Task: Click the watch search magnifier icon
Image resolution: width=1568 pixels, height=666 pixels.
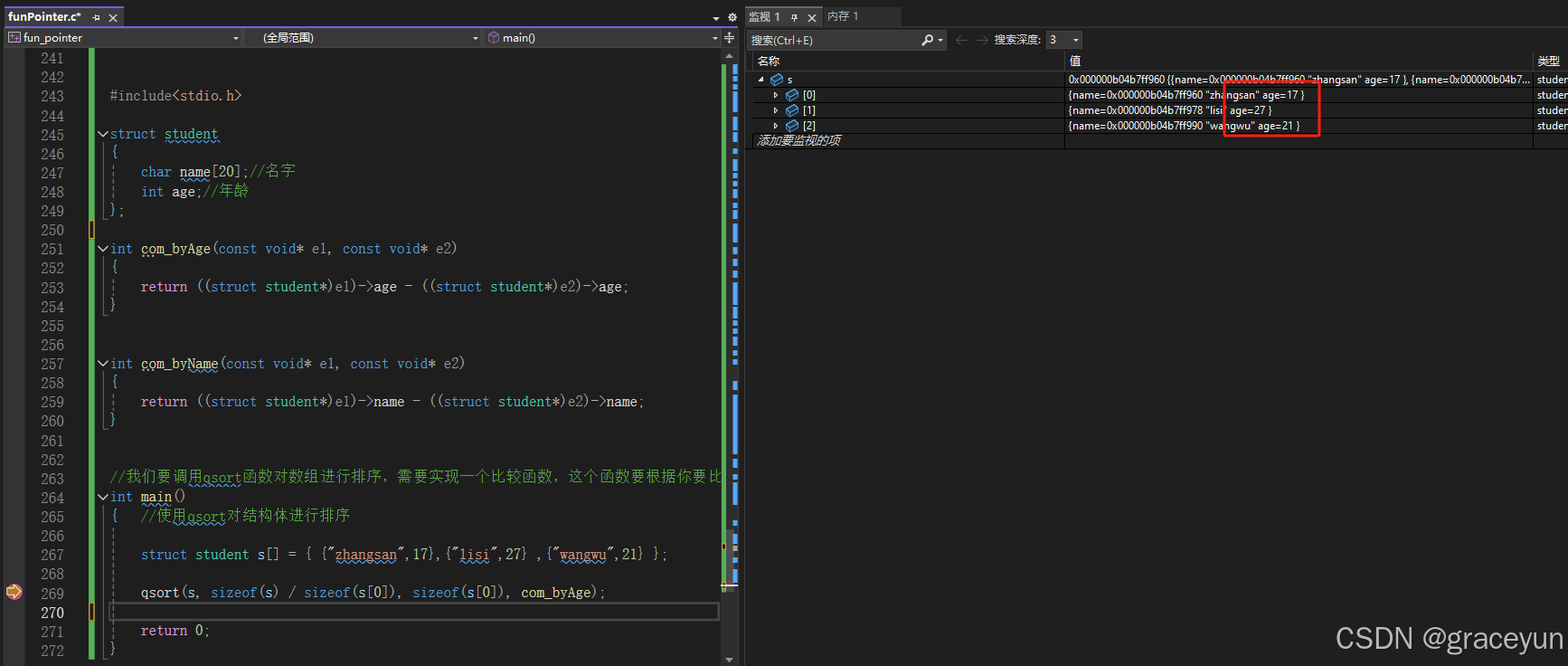Action: [927, 40]
